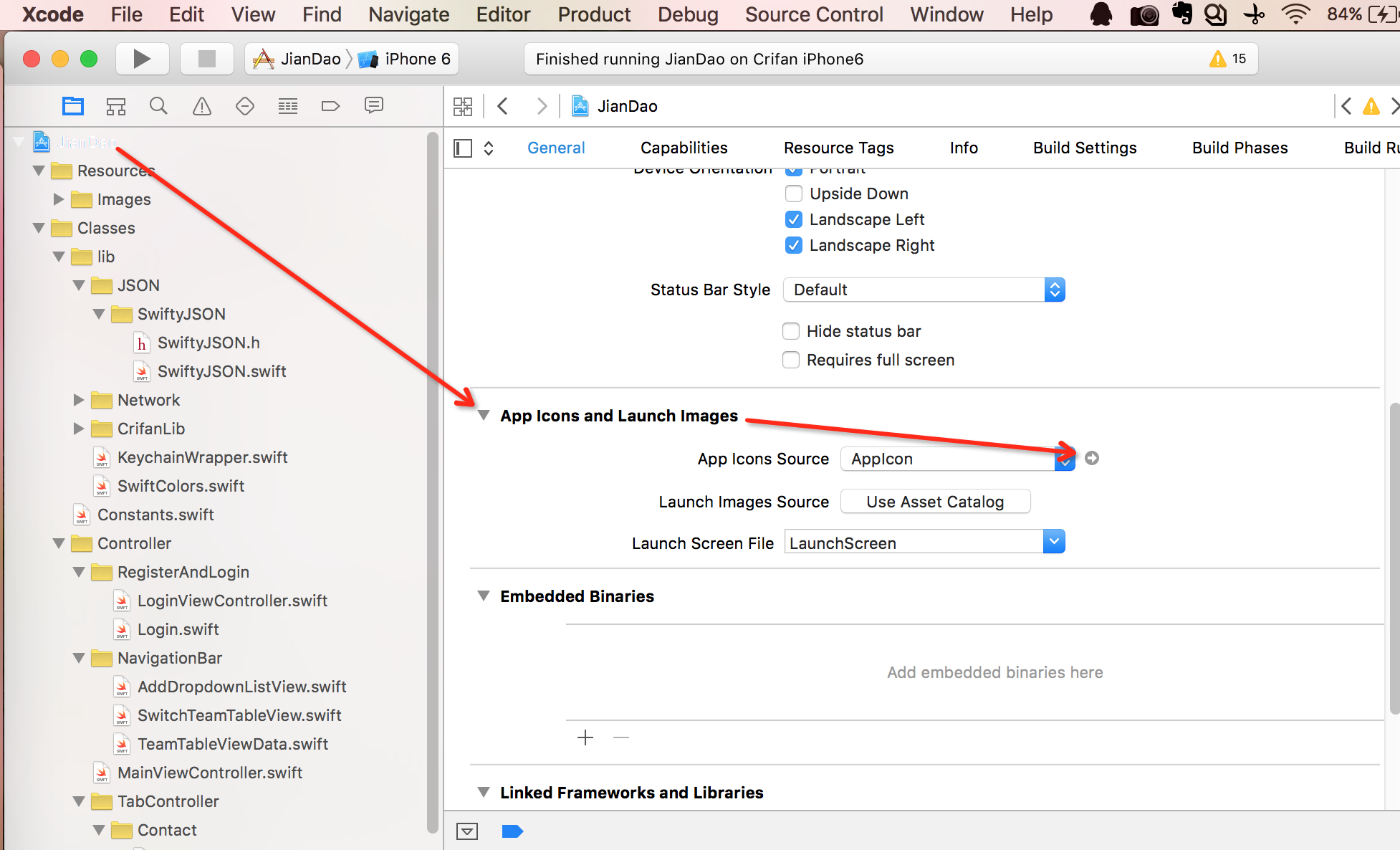Select LoginViewController.swift in navigator

232,601
